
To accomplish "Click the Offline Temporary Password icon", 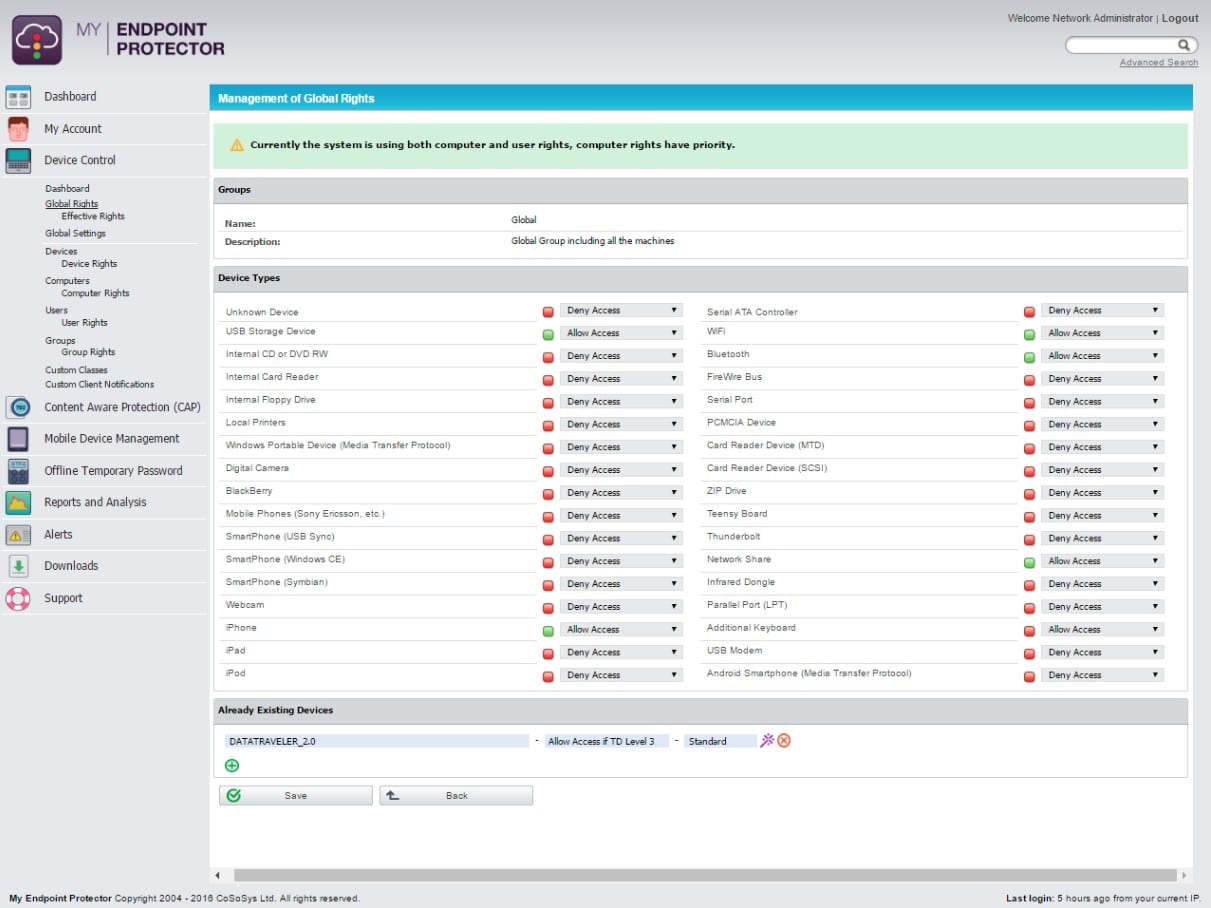I will [x=18, y=471].
